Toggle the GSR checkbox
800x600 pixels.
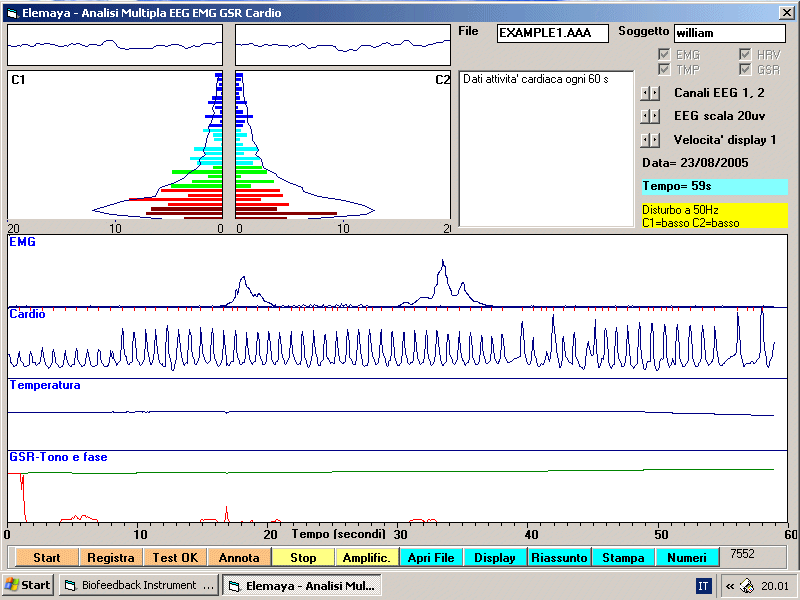pyautogui.click(x=745, y=70)
